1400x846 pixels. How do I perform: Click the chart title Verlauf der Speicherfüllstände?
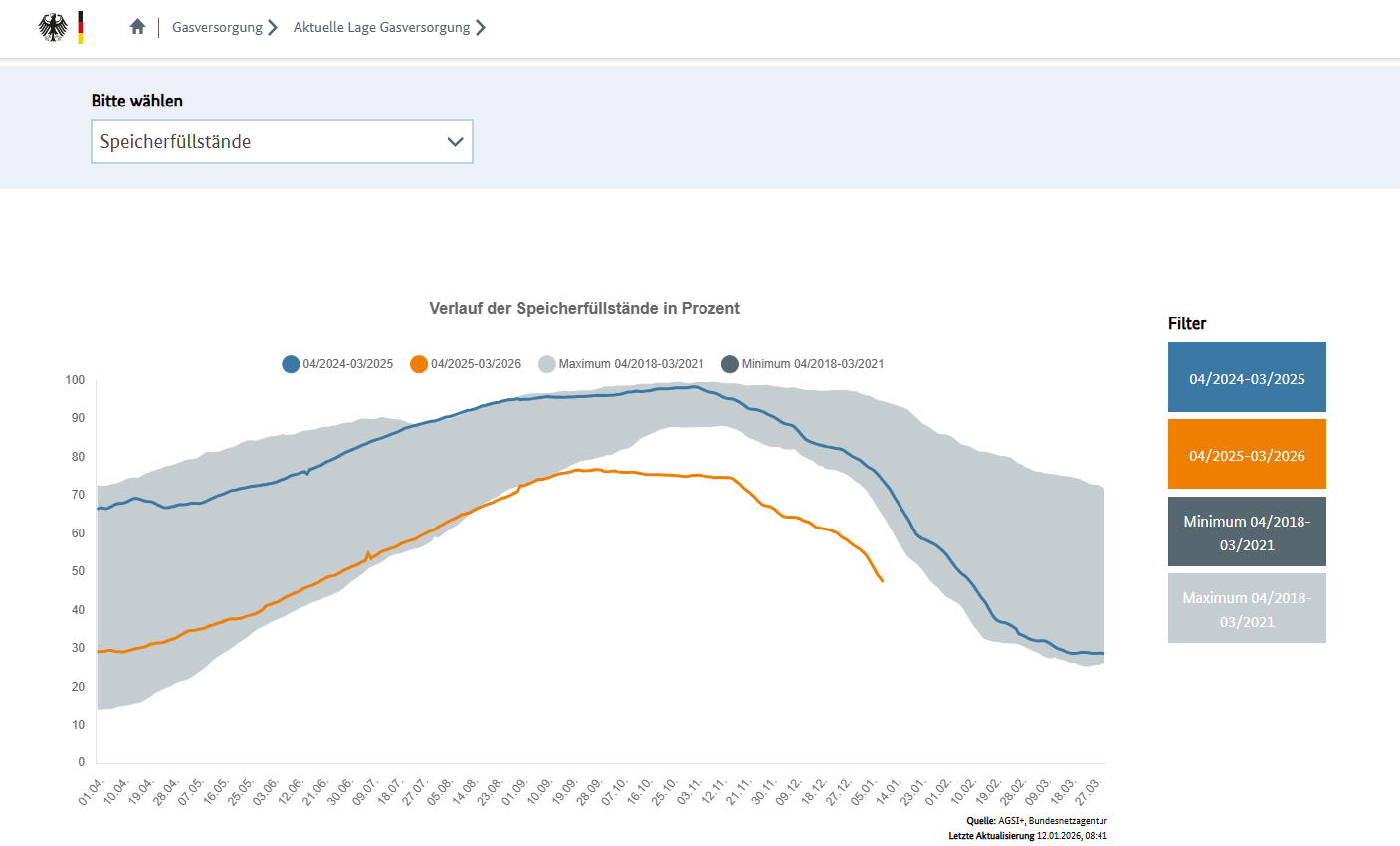click(x=584, y=308)
